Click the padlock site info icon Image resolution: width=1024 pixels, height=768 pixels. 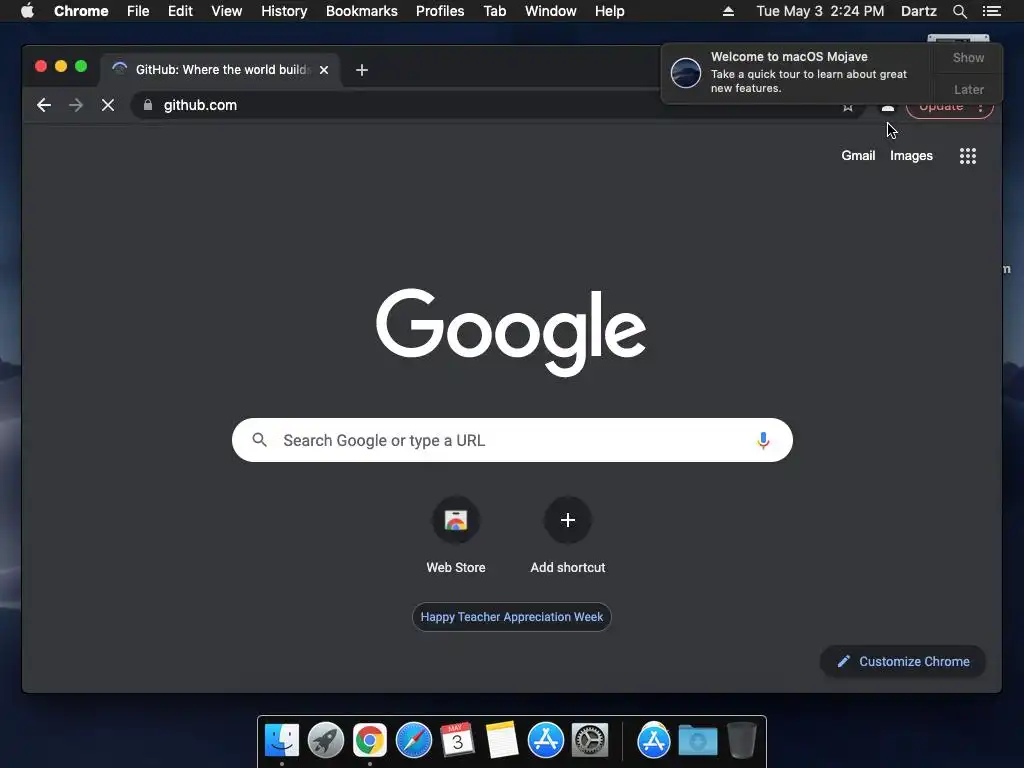[148, 105]
